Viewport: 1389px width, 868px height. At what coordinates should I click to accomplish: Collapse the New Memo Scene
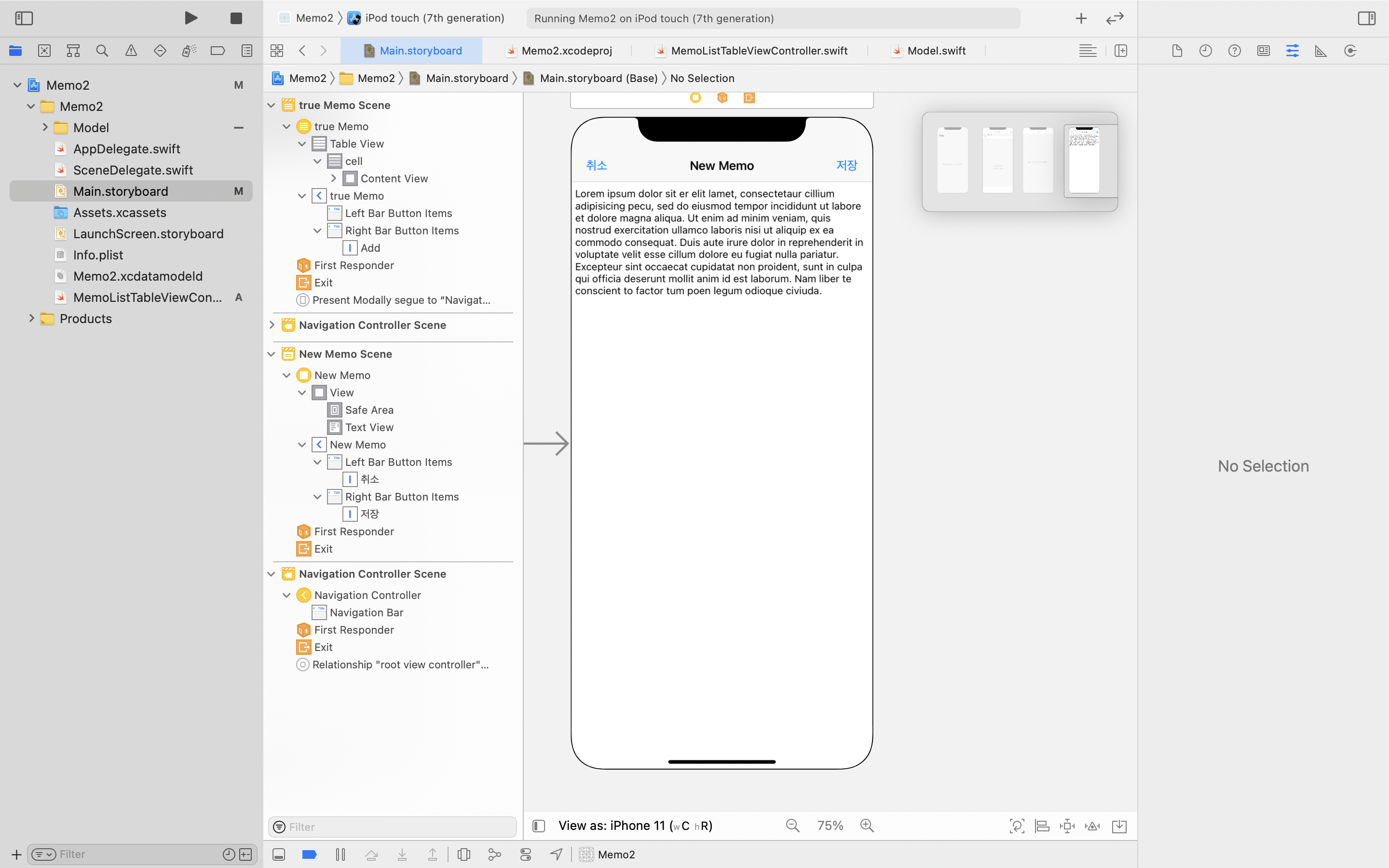[x=272, y=354]
